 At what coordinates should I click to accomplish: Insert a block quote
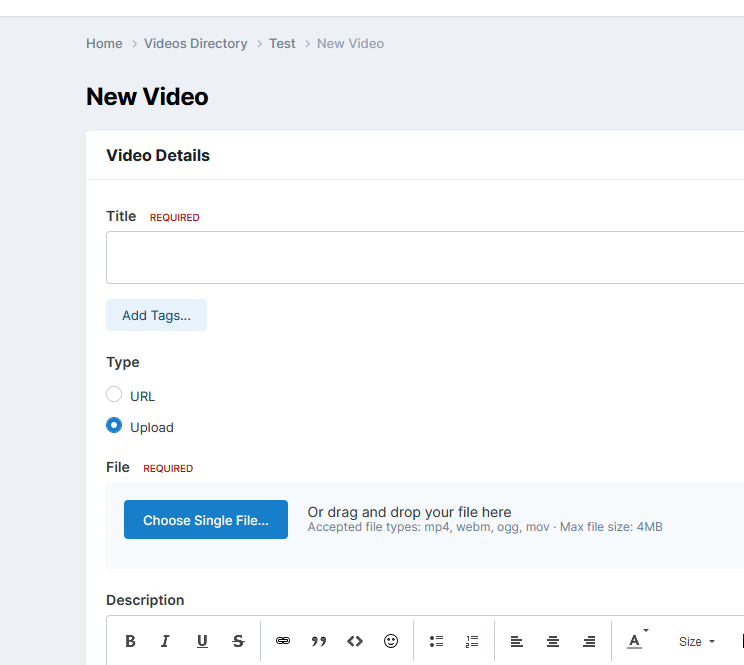point(319,641)
